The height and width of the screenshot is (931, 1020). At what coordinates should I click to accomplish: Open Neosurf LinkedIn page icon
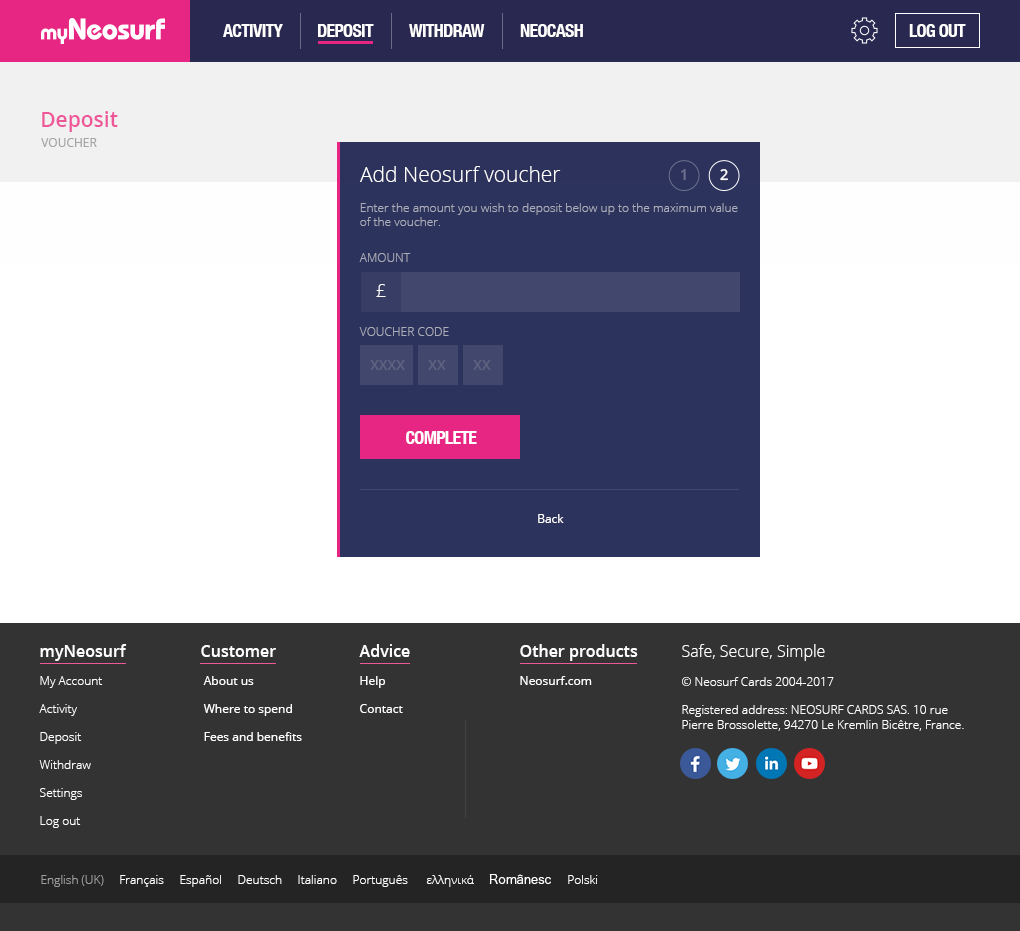pos(771,763)
